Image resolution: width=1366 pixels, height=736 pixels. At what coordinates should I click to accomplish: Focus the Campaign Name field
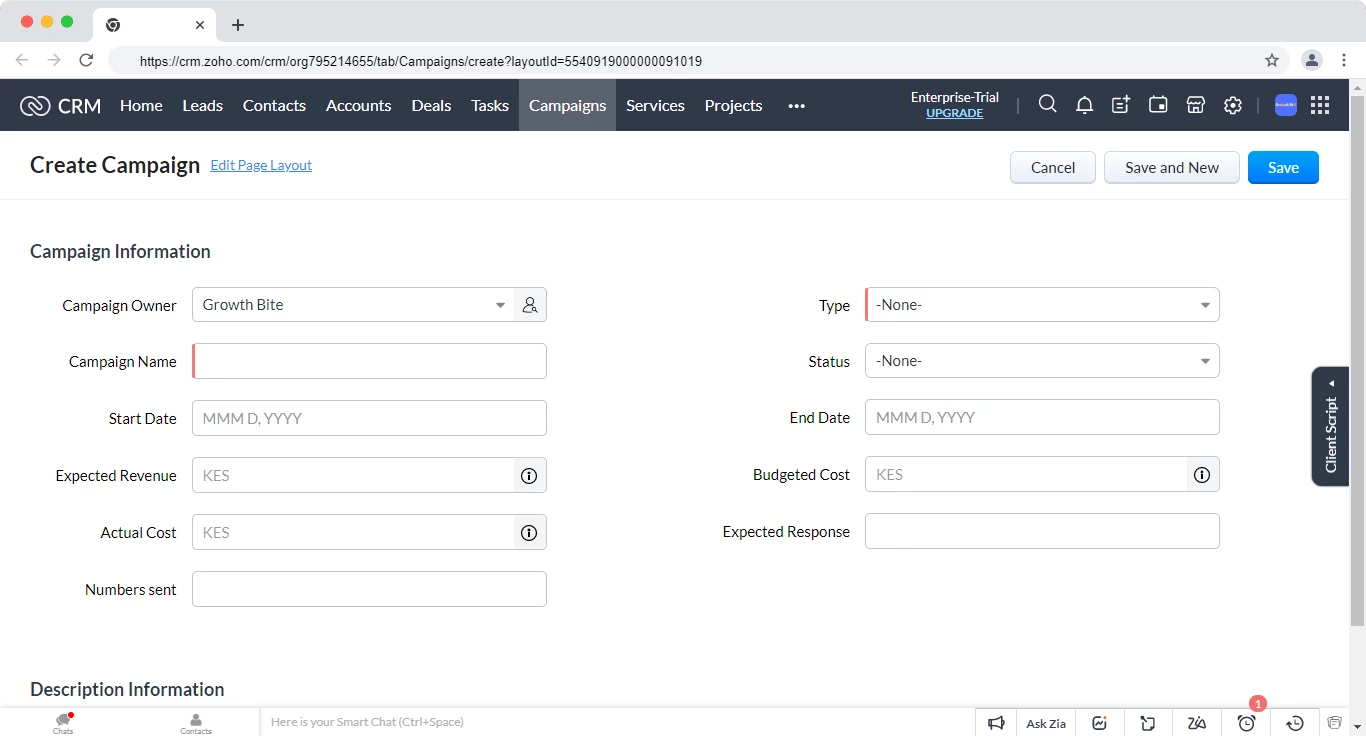[x=369, y=361]
